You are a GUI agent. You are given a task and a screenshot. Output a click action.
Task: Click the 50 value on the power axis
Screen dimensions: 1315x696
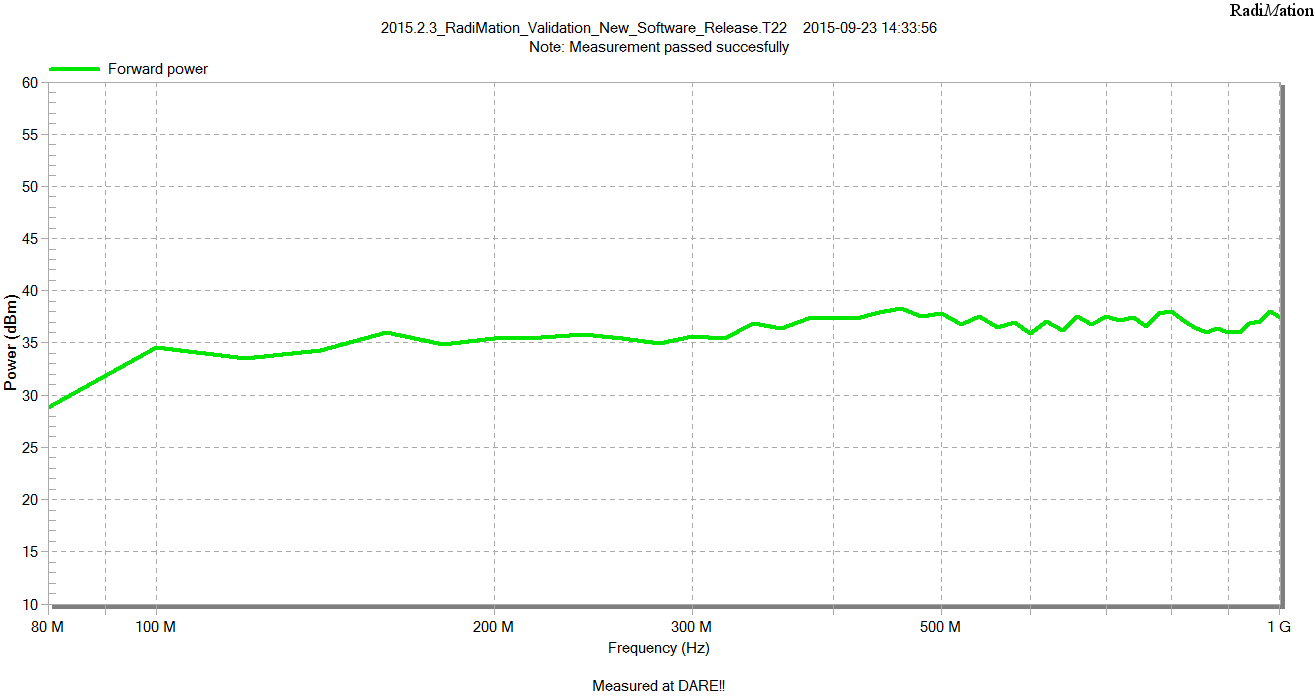(29, 187)
